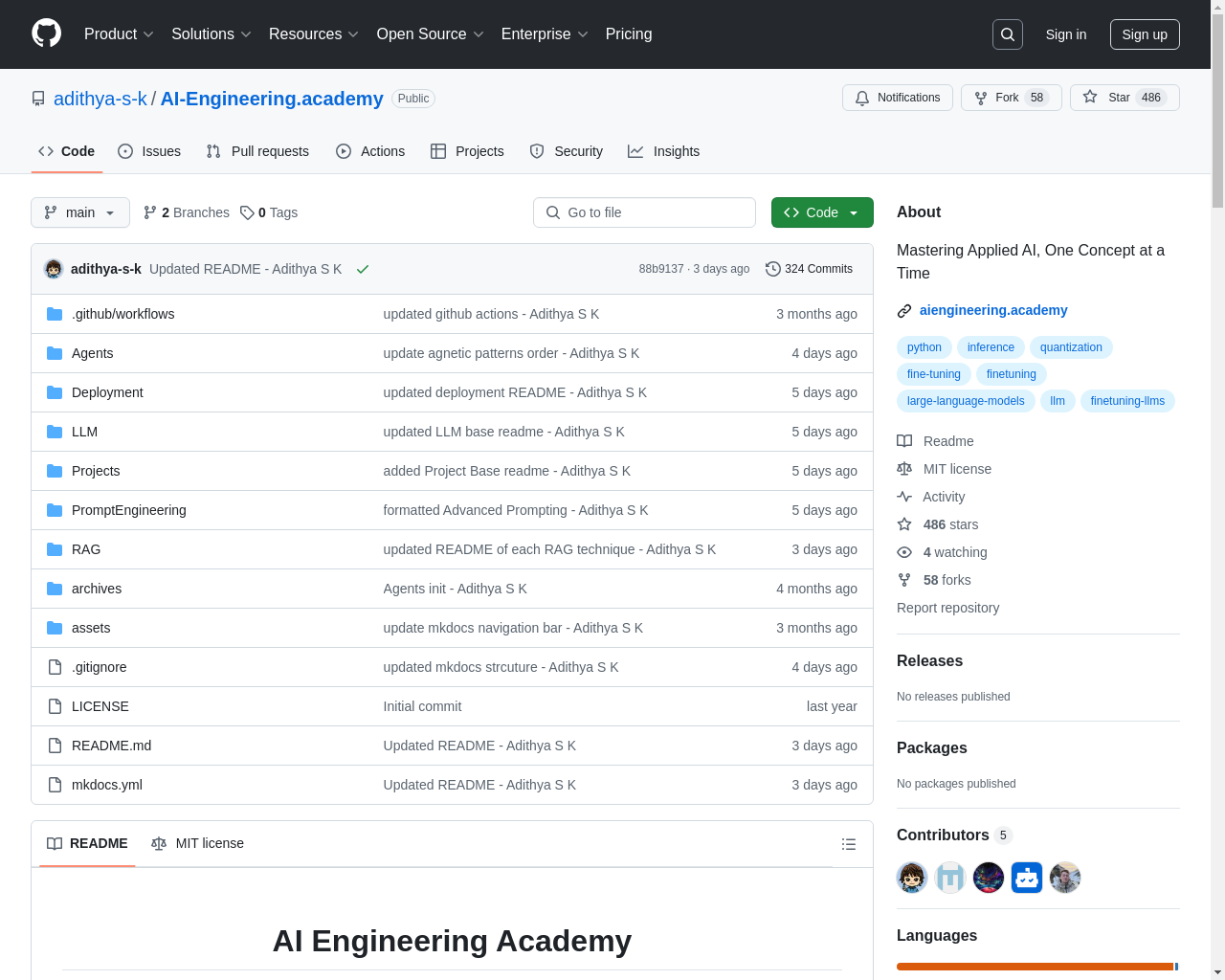This screenshot has height=980, width=1225.
Task: Open the main branch dropdown
Action: tap(80, 212)
